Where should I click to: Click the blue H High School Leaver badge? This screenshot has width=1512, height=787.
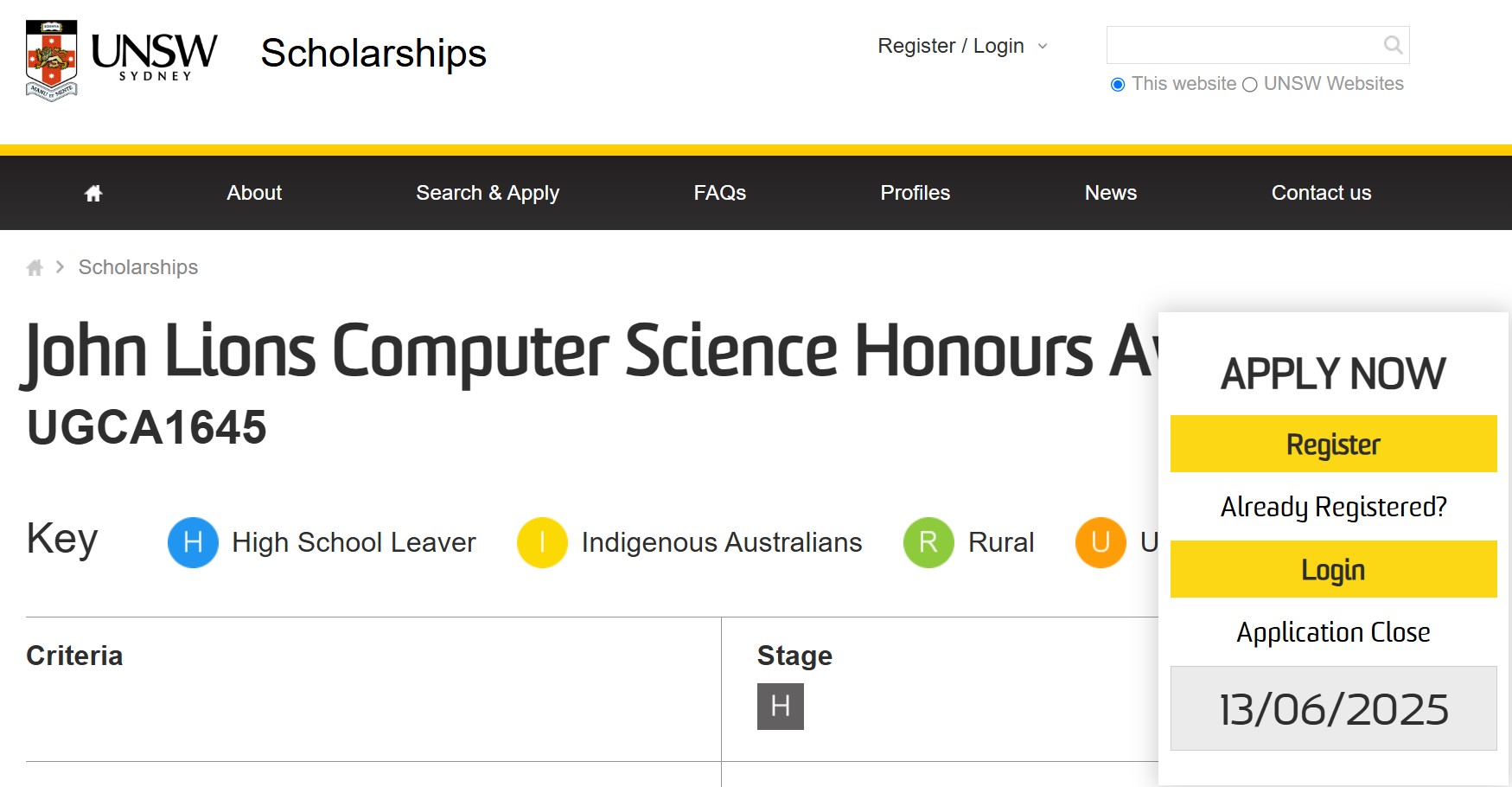[x=193, y=542]
